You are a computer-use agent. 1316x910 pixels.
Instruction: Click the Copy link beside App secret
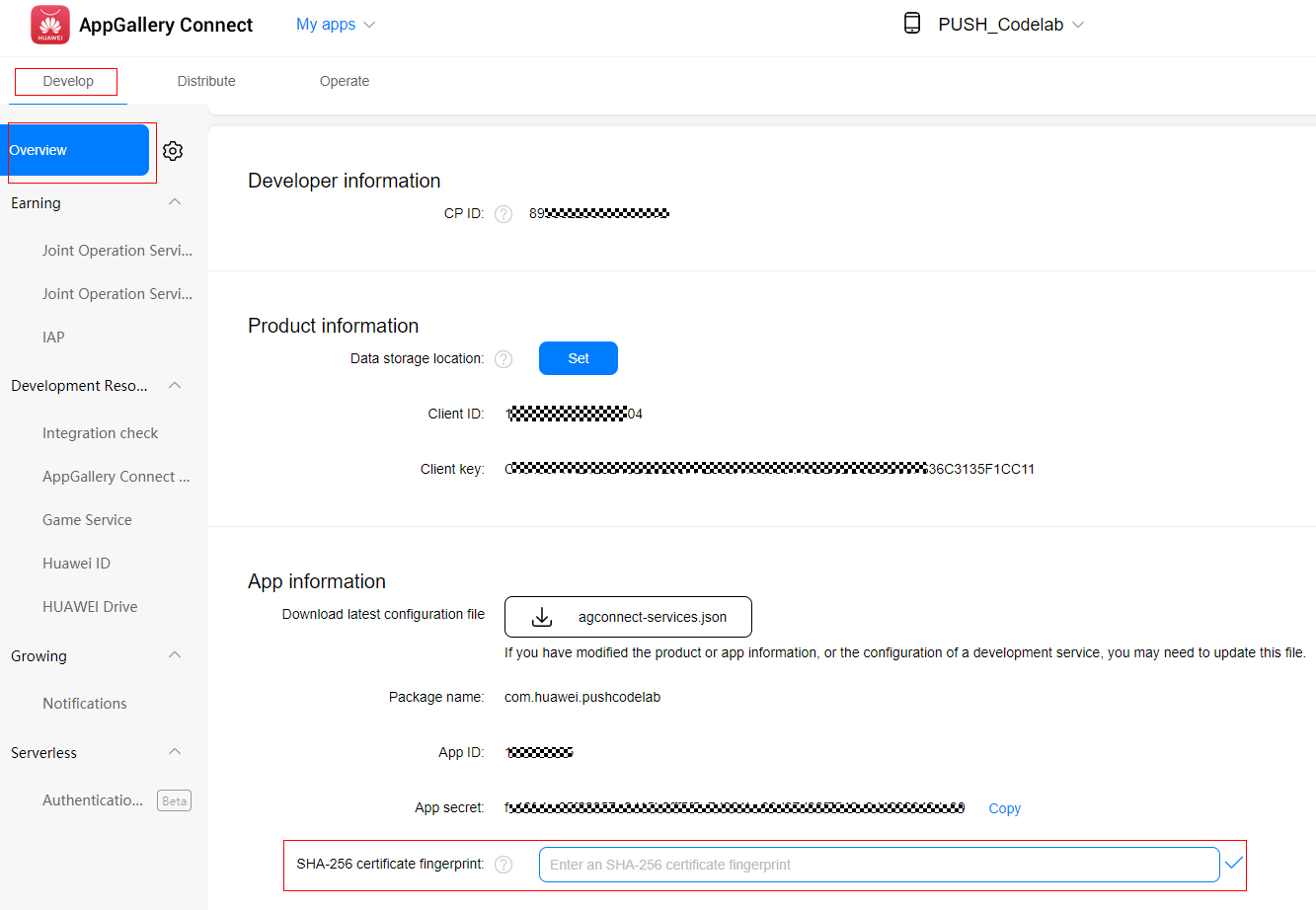pos(1004,808)
